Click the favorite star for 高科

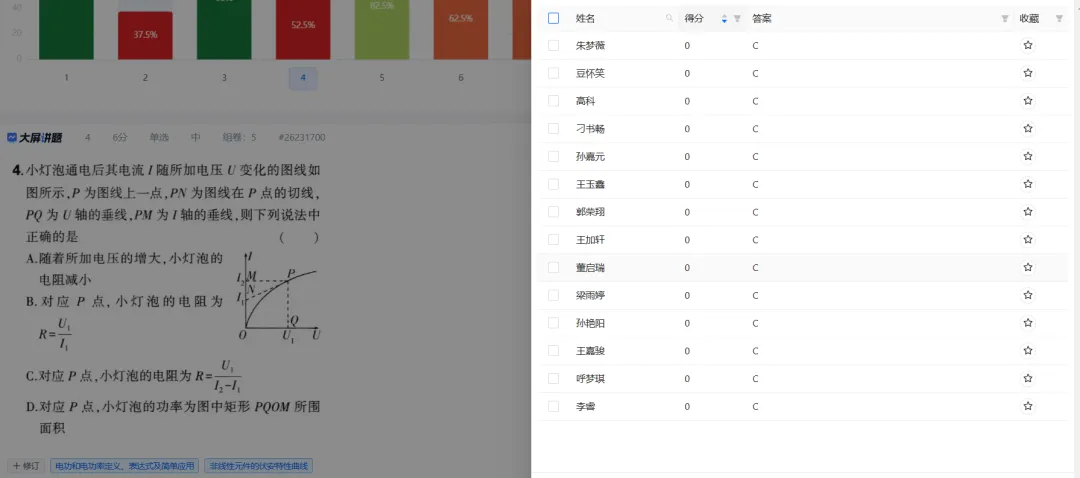point(1028,101)
